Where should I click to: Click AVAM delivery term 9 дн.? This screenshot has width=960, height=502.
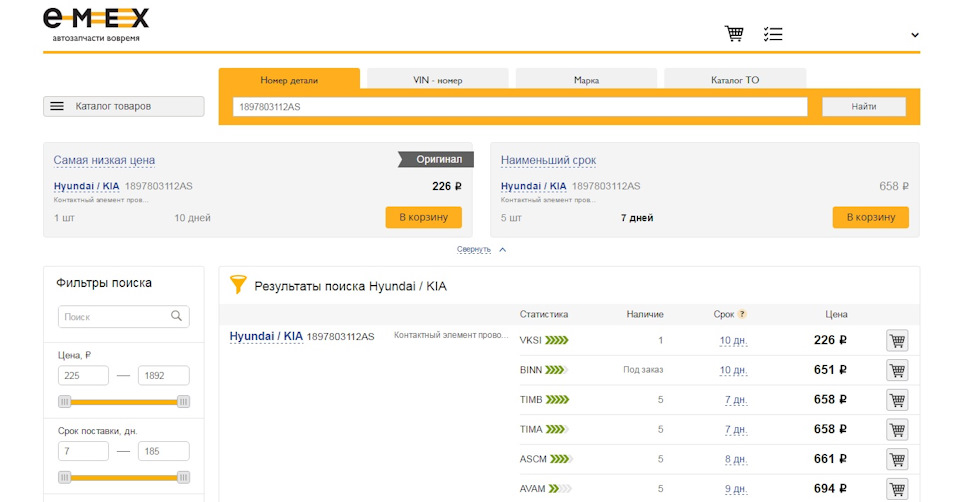[x=736, y=489]
